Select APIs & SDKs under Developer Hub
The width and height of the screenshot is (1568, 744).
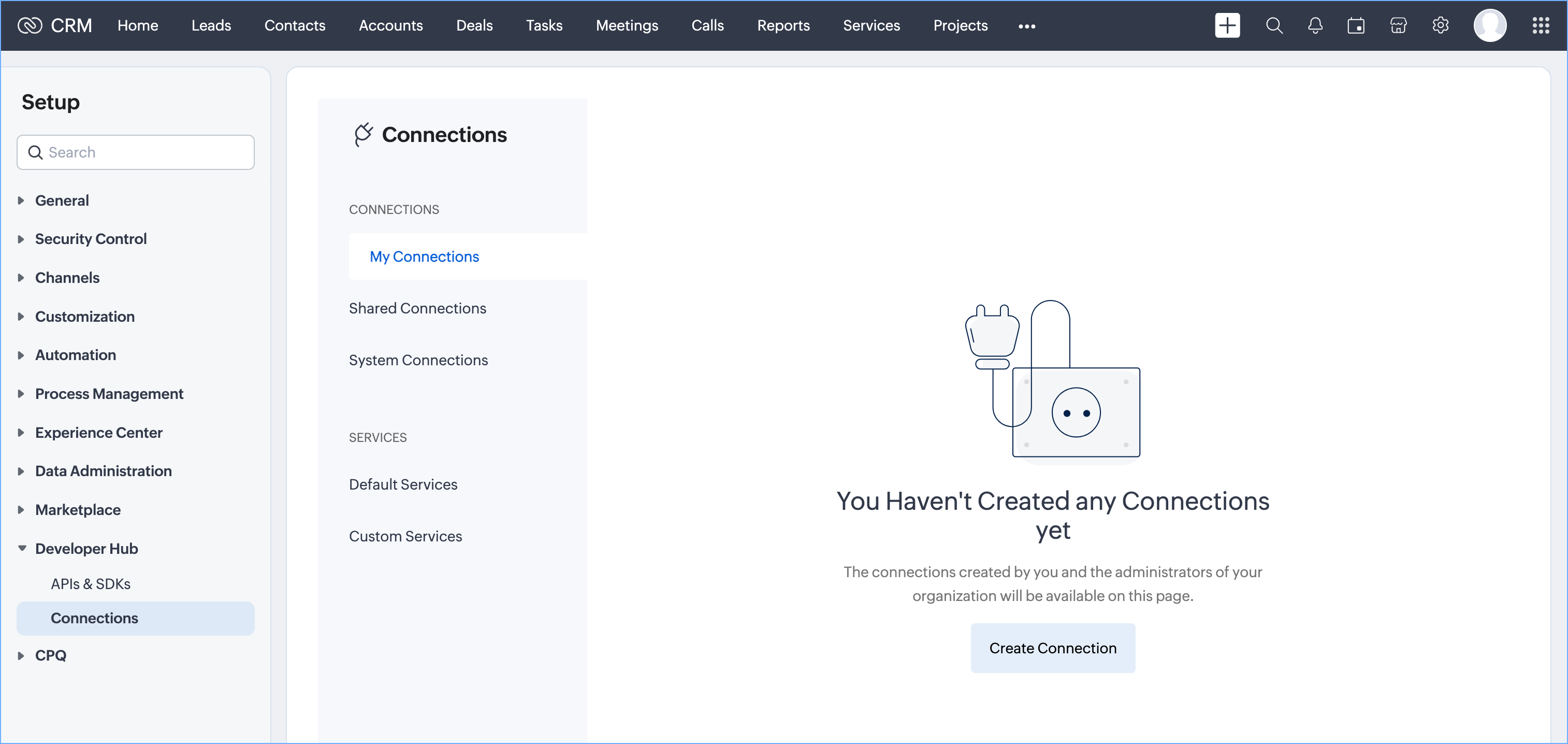[x=90, y=583]
